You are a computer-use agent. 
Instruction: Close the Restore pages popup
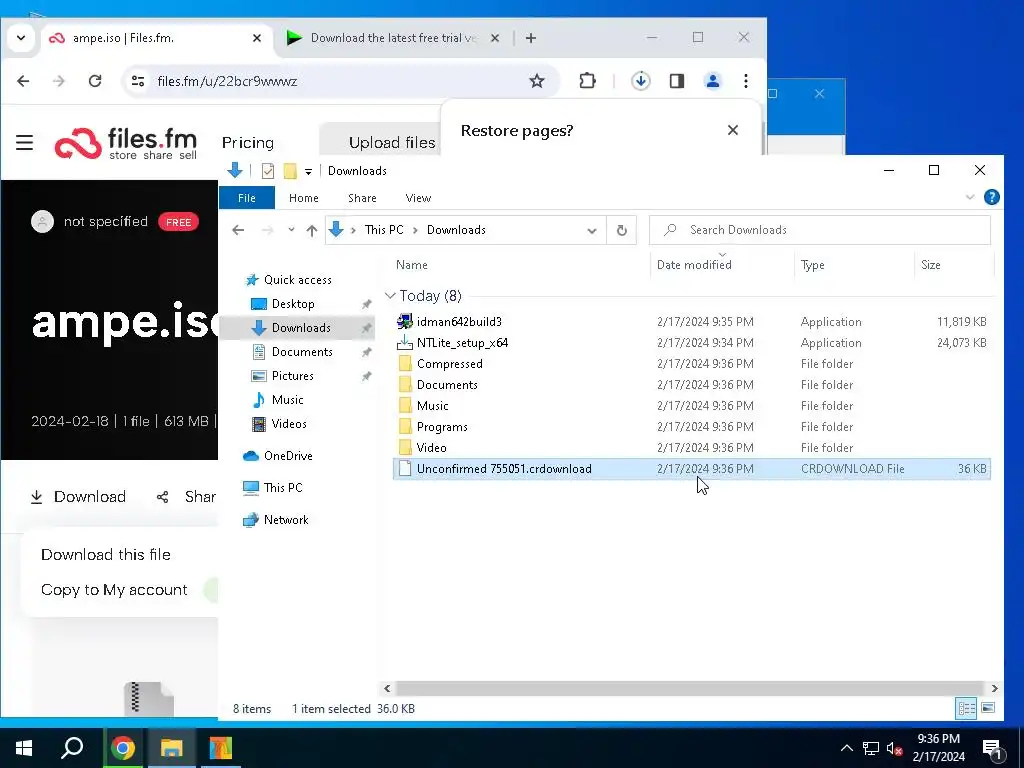[733, 130]
